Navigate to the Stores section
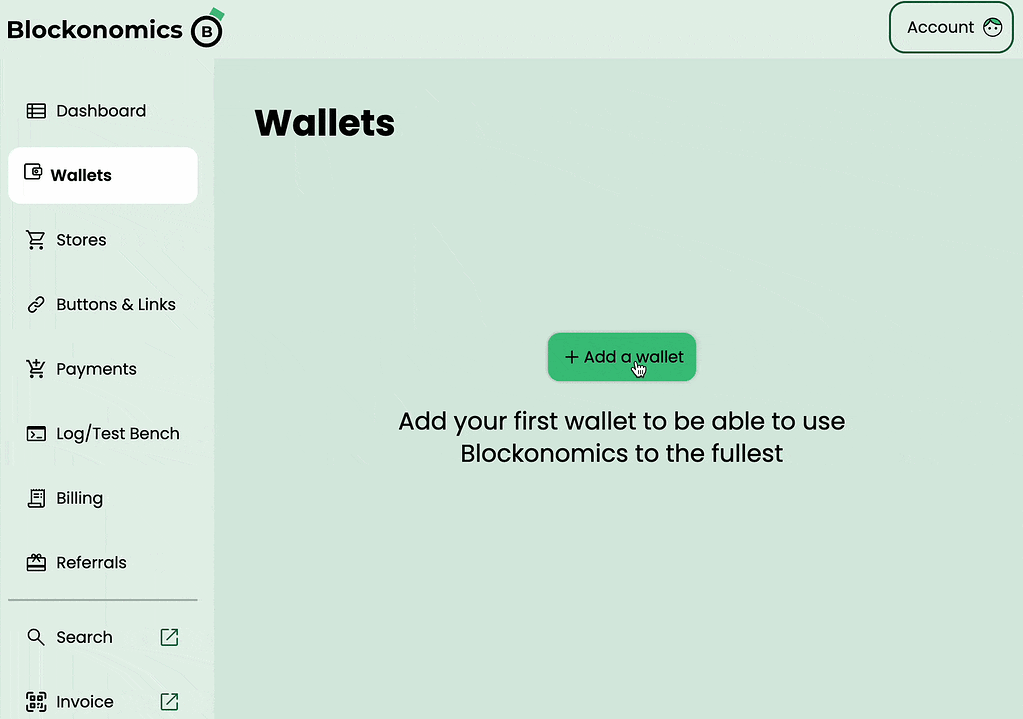Viewport: 1023px width, 719px height. (80, 239)
